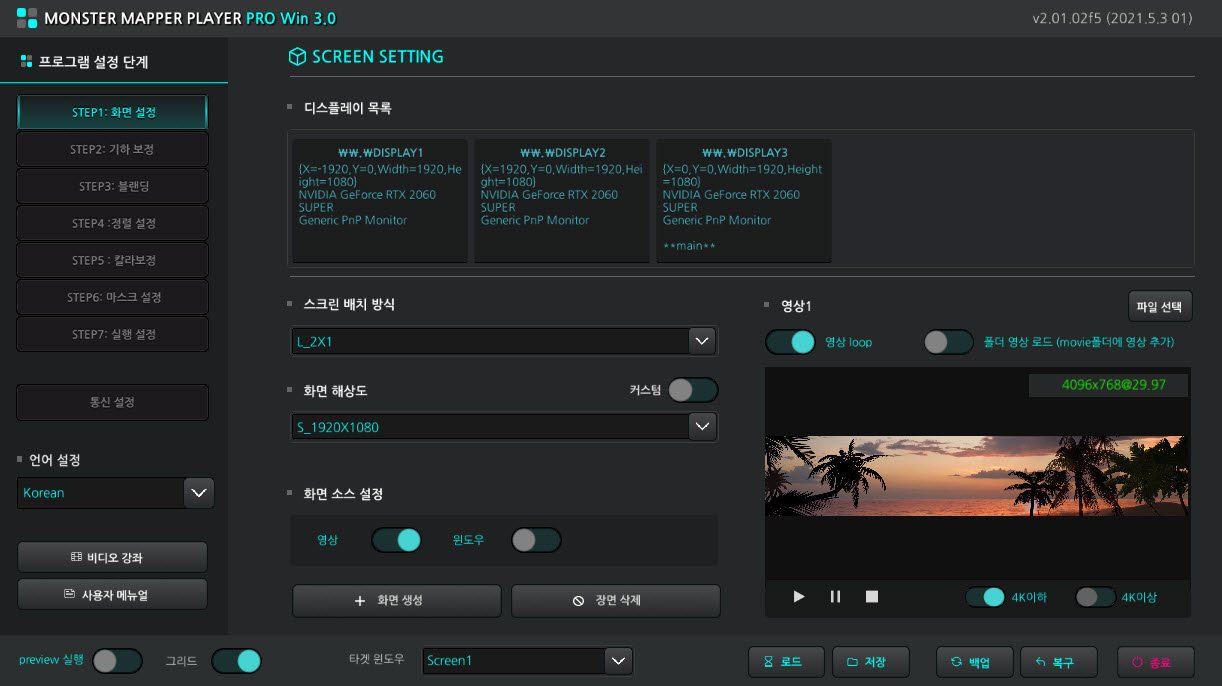The image size is (1222, 686).
Task: Enable the 윈도우 source switch
Action: pos(536,540)
